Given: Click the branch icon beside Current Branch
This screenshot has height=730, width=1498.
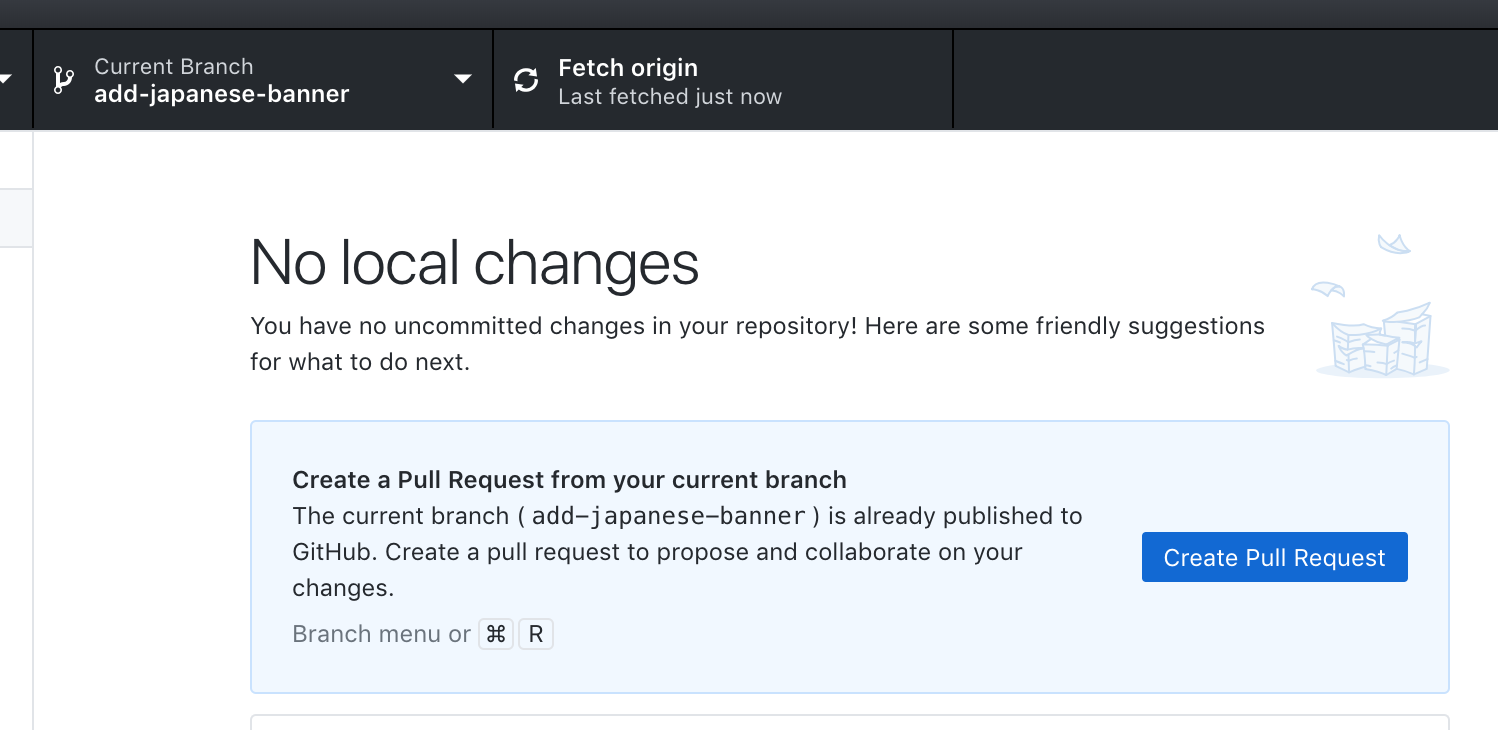Looking at the screenshot, I should point(63,80).
